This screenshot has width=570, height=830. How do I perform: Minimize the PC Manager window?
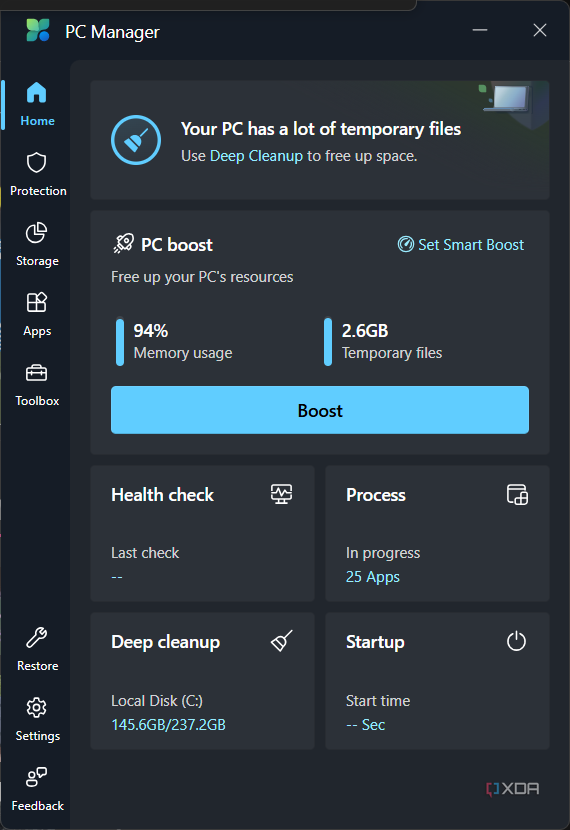click(480, 30)
